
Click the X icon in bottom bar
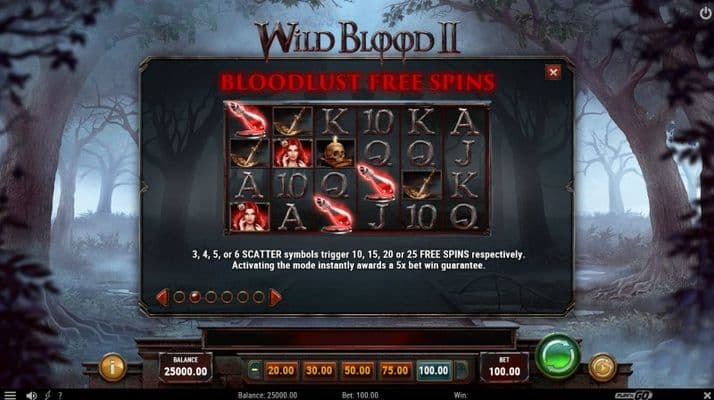tap(707, 395)
